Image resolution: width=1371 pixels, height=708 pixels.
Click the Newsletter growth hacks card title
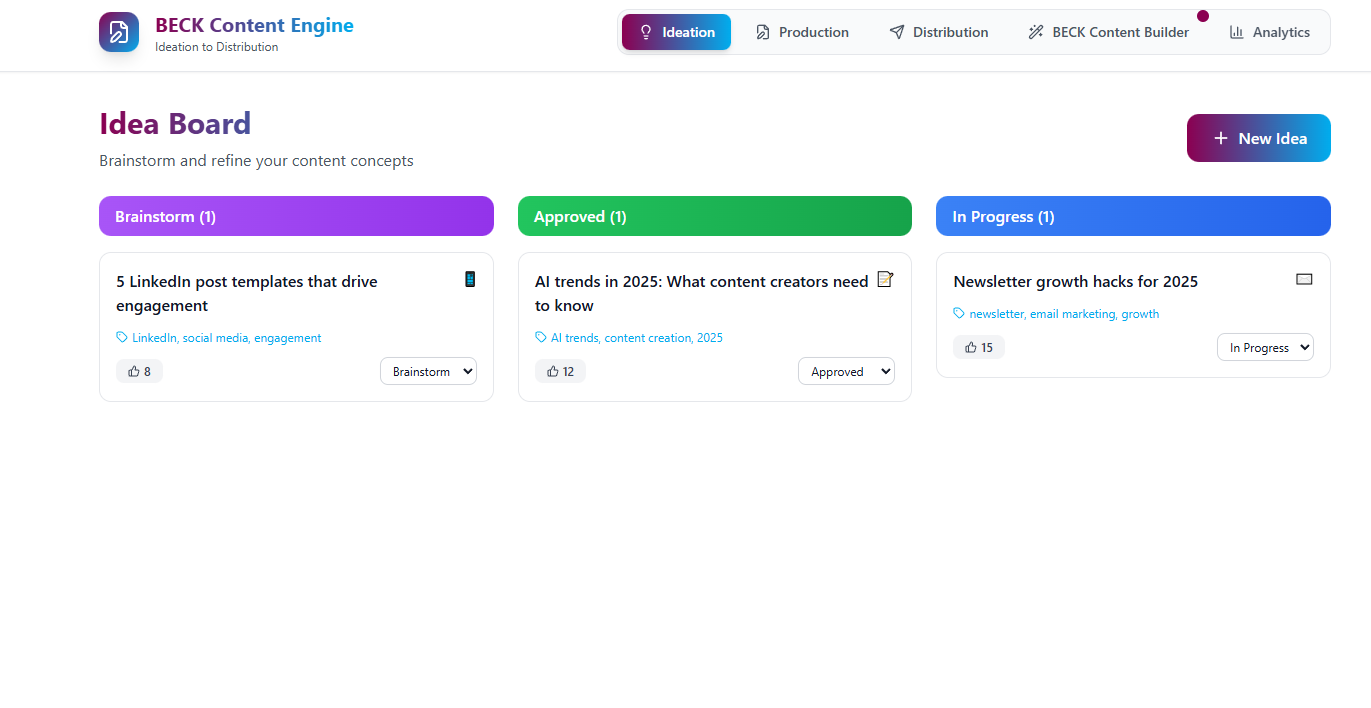[x=1075, y=282]
